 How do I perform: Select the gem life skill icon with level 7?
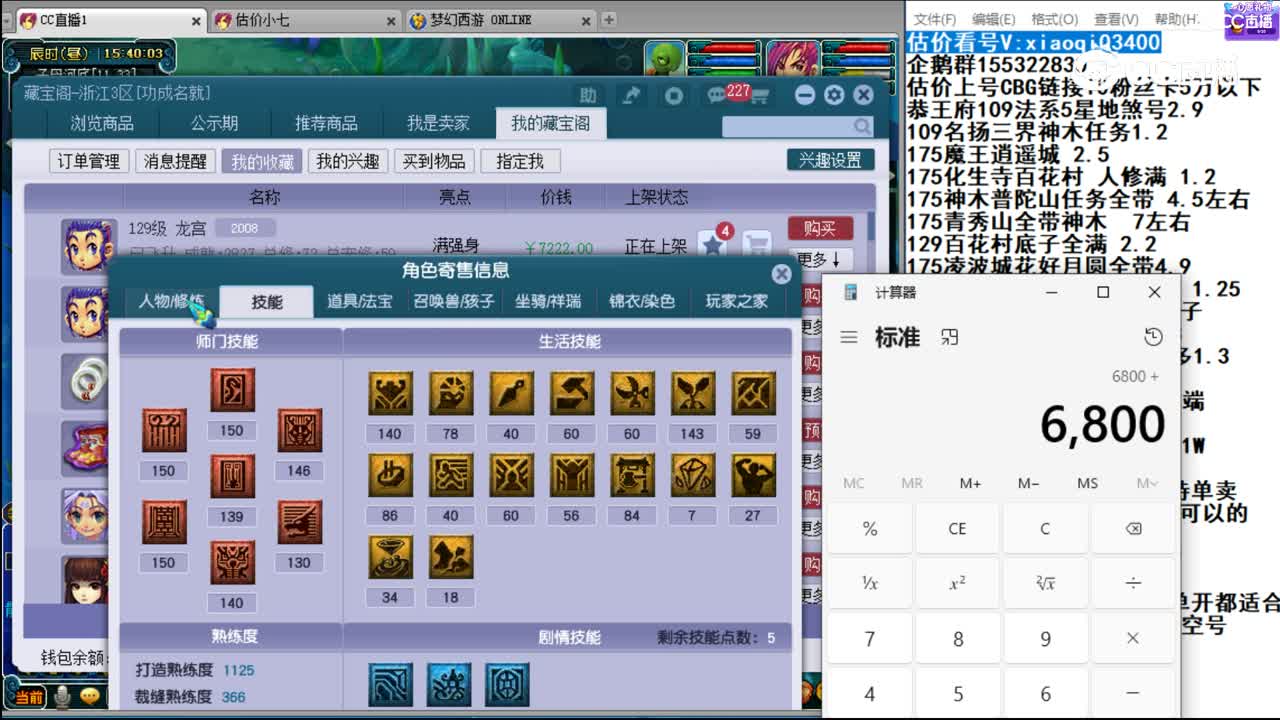(x=692, y=476)
